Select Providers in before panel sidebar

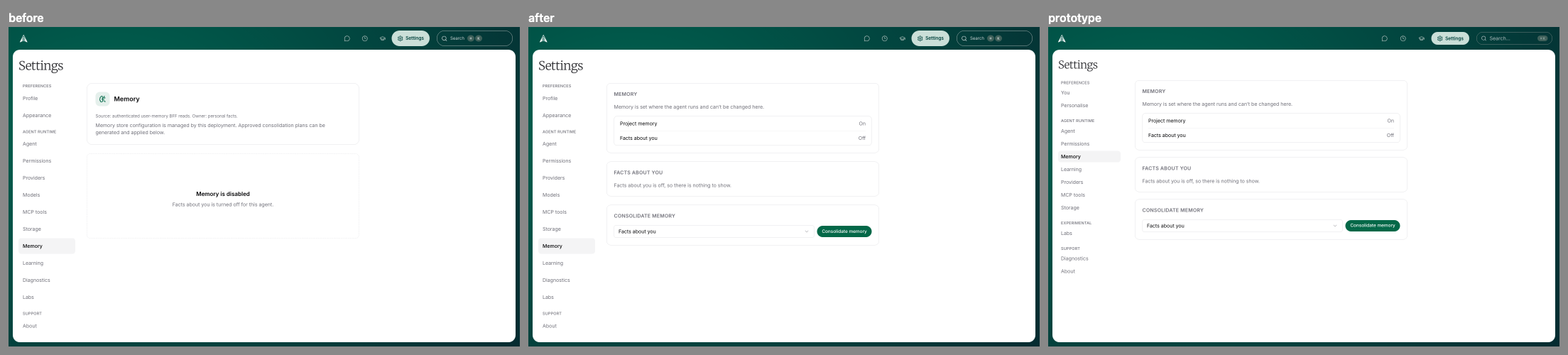47,178
